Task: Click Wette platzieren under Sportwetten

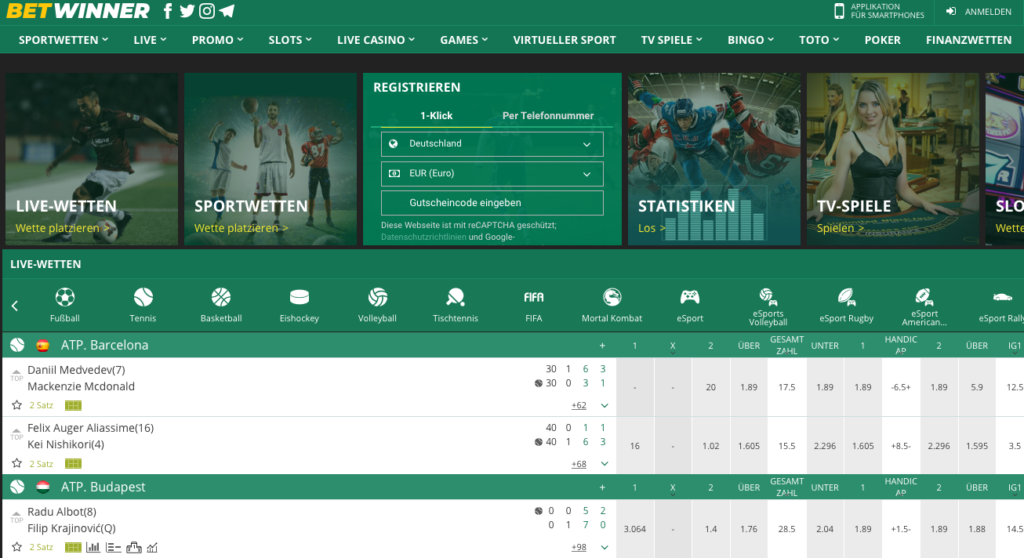Action: [x=240, y=228]
